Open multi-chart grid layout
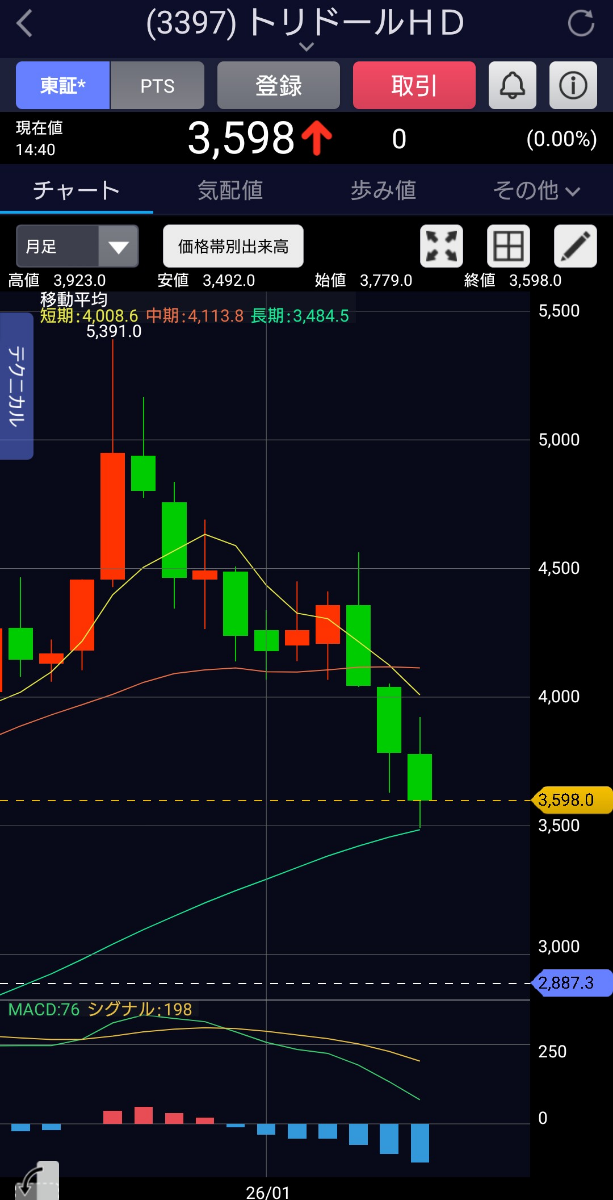Image resolution: width=613 pixels, height=1200 pixels. (x=507, y=246)
